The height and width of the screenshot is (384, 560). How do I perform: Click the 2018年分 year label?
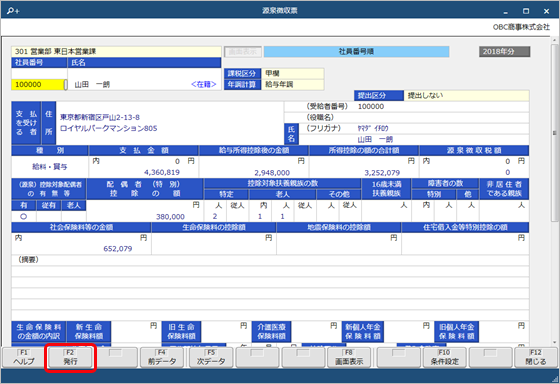coord(504,52)
